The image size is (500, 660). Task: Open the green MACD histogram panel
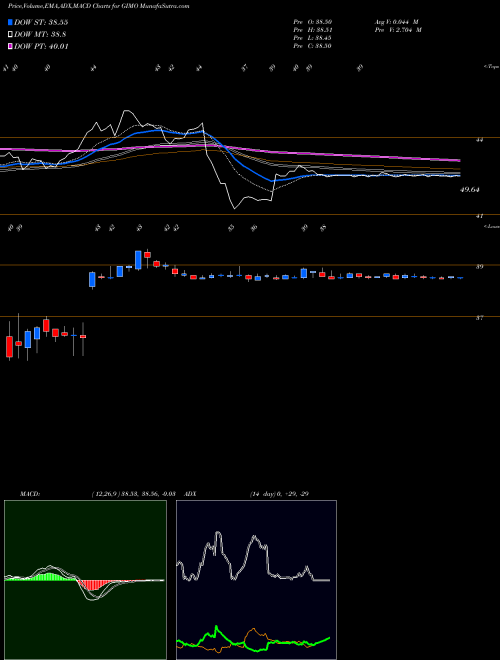85,580
